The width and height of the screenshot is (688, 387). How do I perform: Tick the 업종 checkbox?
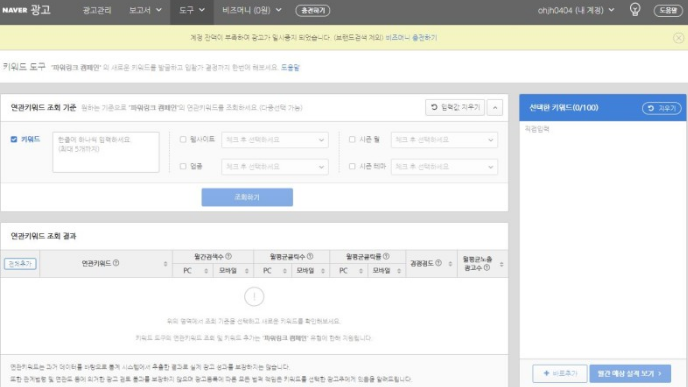click(183, 166)
